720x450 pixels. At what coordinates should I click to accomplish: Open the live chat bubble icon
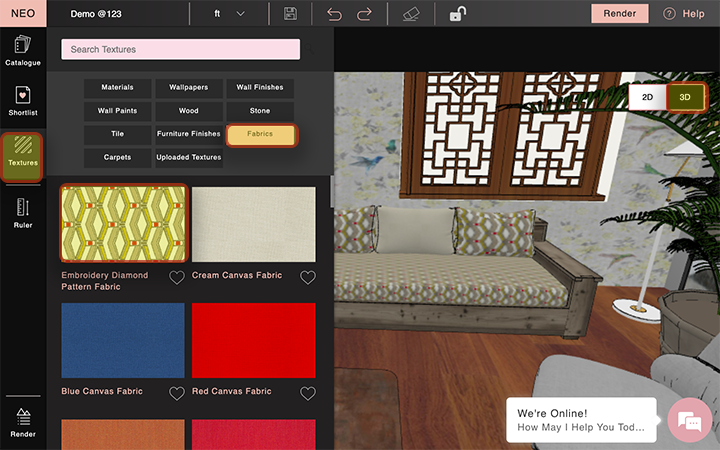[690, 421]
